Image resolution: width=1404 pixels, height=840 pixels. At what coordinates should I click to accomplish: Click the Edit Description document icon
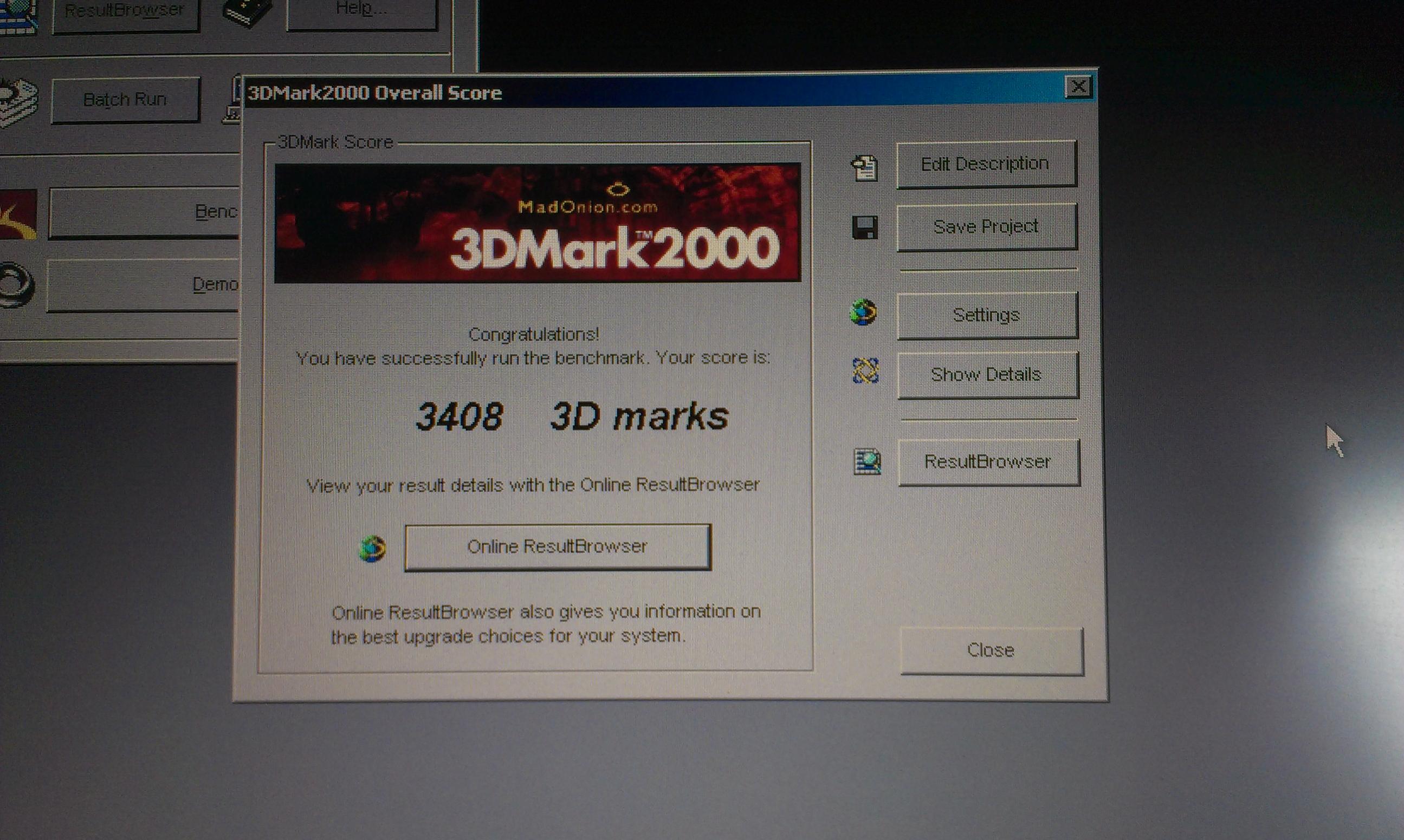[865, 167]
